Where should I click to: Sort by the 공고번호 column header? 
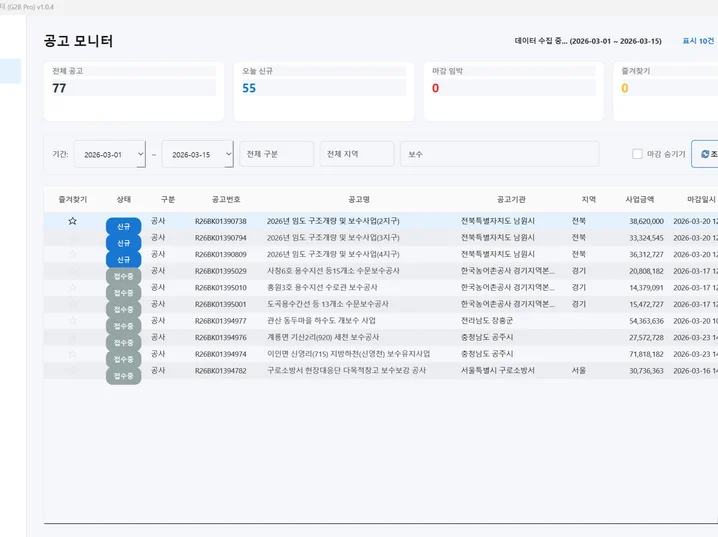(x=220, y=199)
